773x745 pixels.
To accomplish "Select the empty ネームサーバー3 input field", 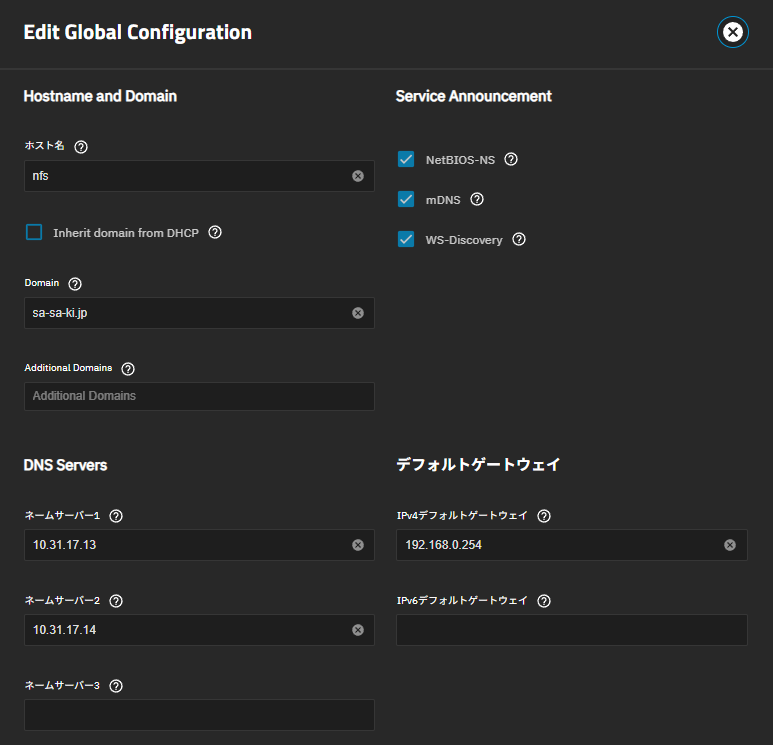I will 199,715.
